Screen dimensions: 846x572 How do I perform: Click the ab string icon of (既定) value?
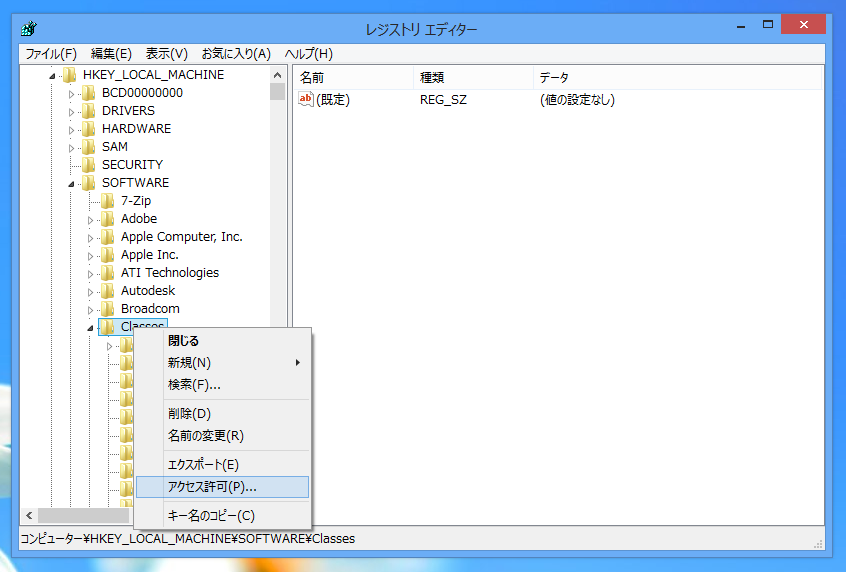305,99
